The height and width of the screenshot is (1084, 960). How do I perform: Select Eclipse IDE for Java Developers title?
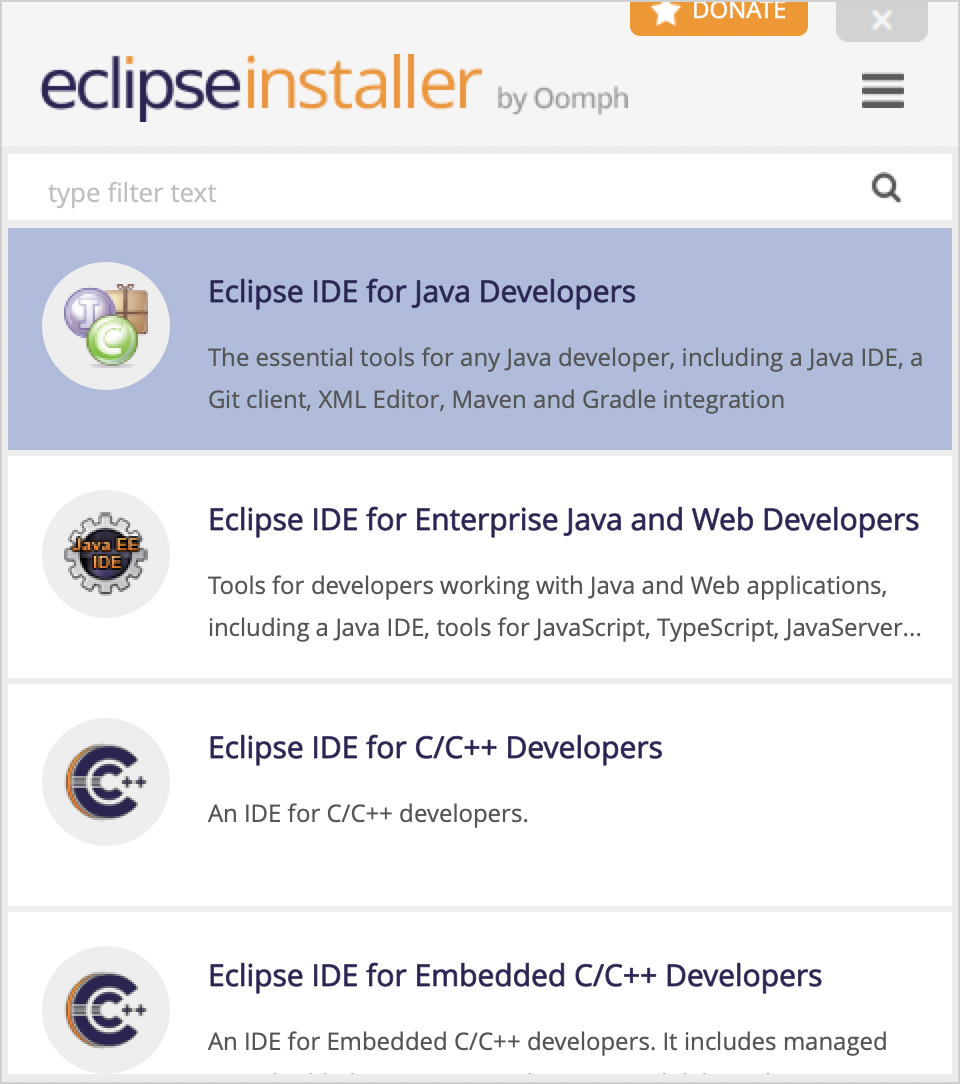[x=422, y=292]
